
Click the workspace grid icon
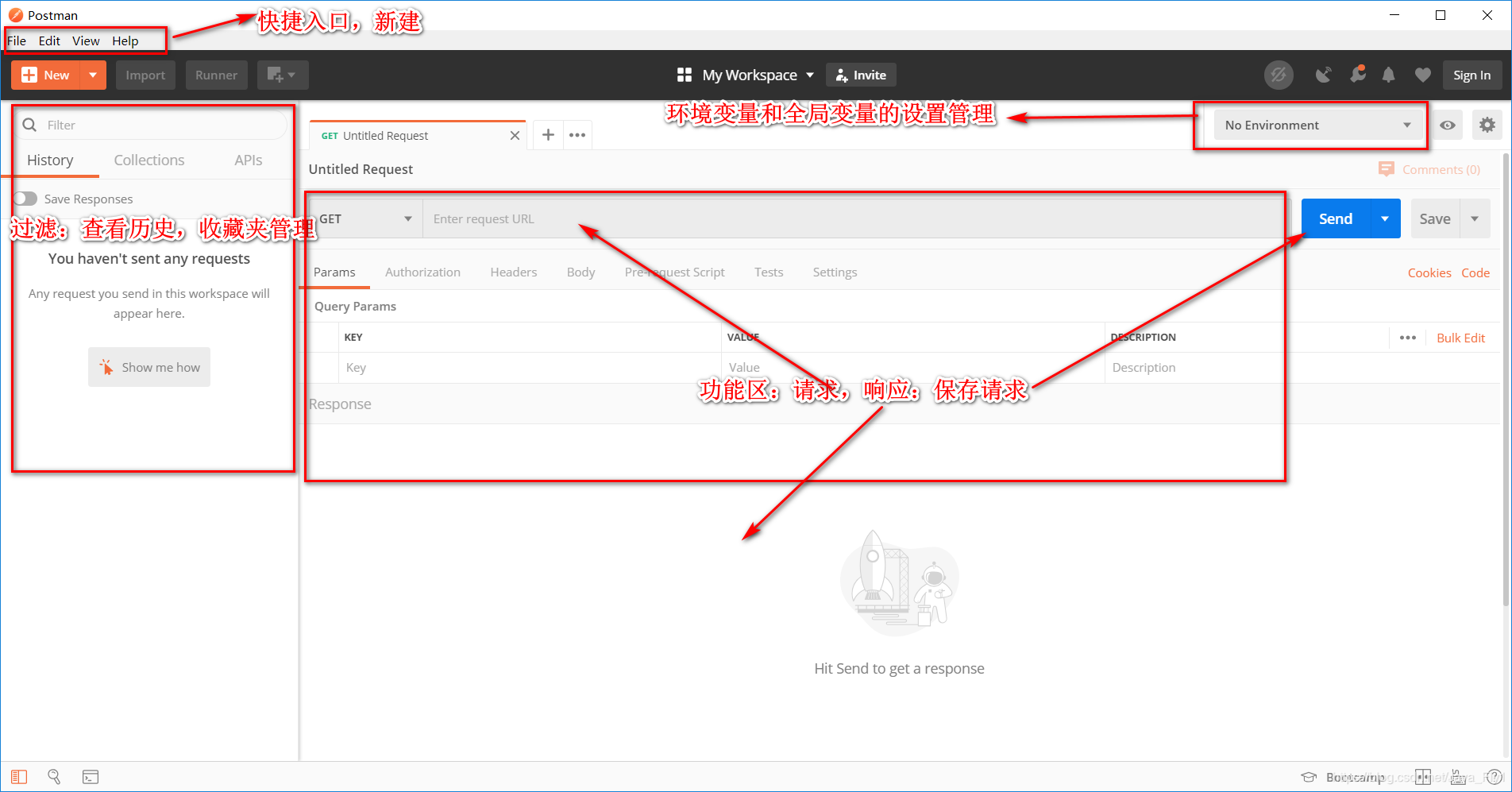click(685, 75)
